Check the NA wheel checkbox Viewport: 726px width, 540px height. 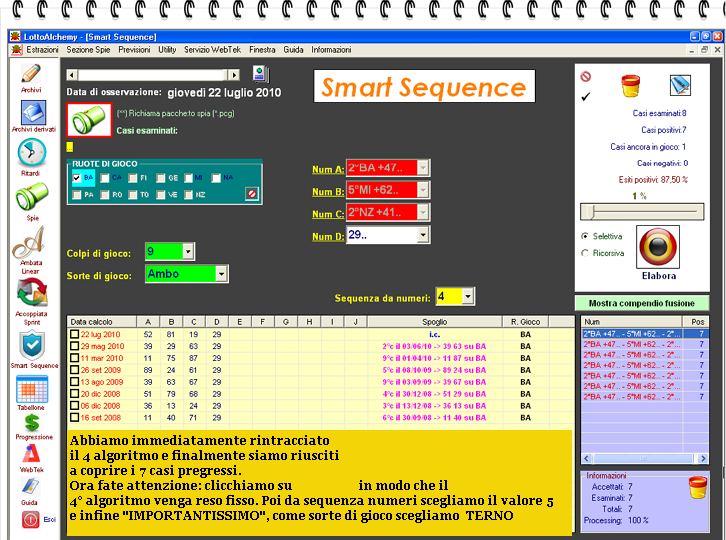(216, 178)
